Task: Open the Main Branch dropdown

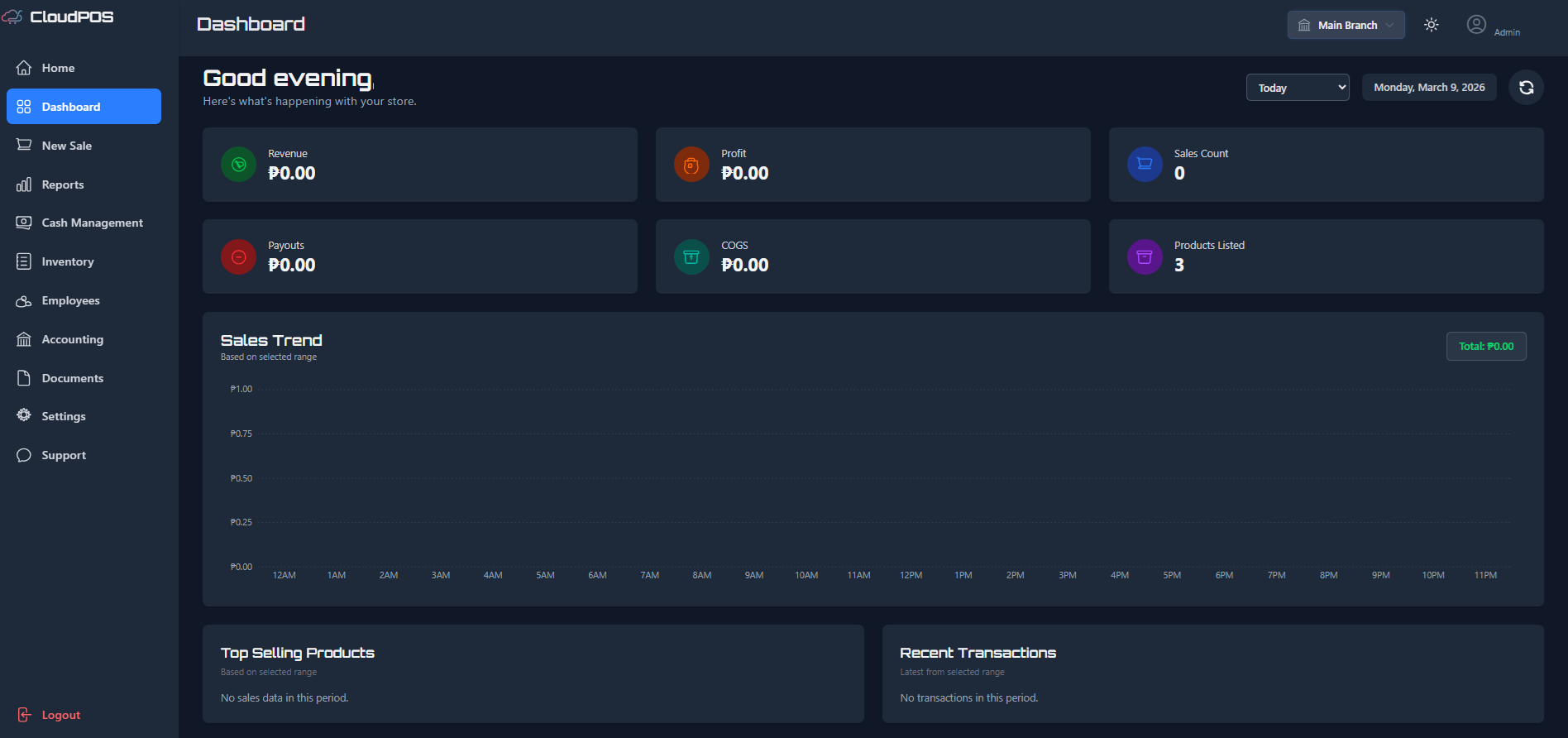Action: point(1346,25)
